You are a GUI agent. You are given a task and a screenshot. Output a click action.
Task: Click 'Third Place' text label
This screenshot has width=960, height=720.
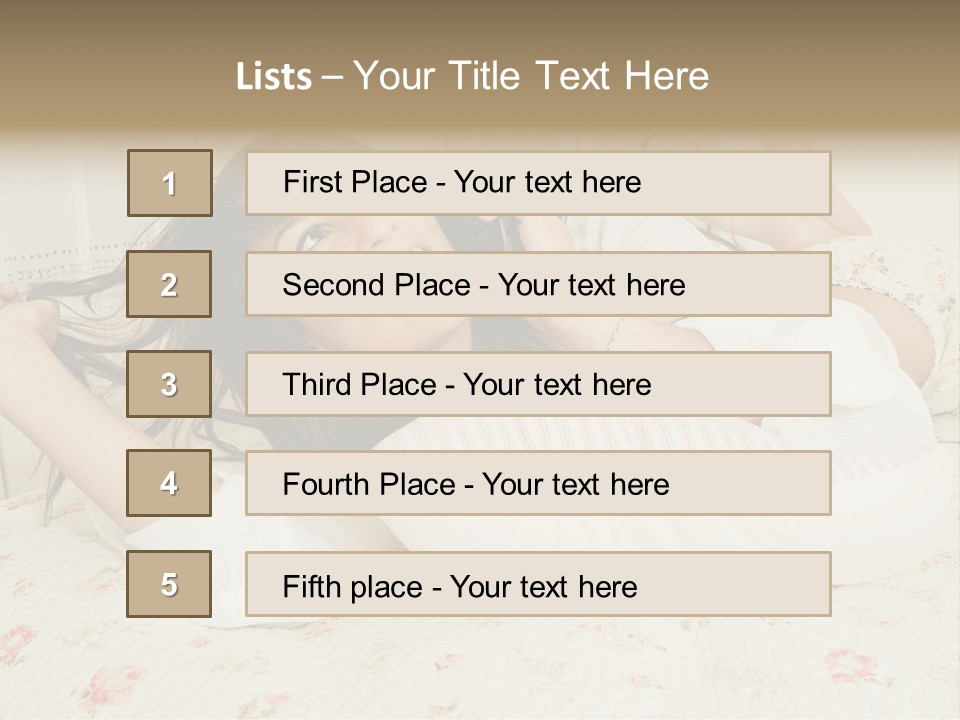(x=359, y=384)
